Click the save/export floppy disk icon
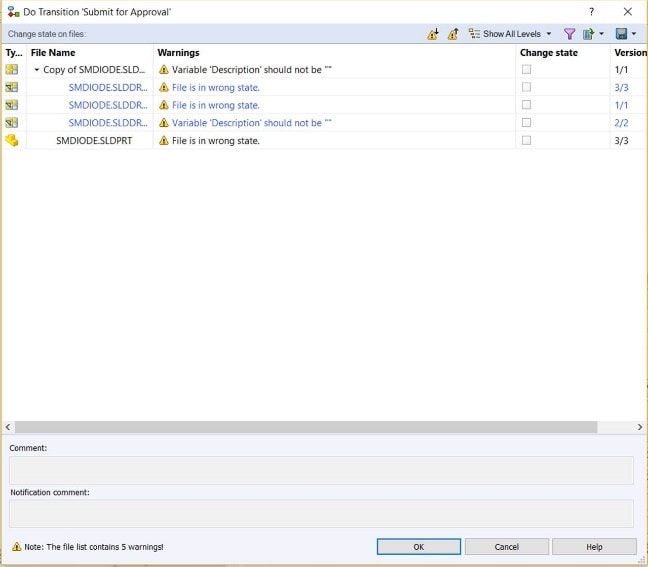This screenshot has height=567, width=648. click(621, 34)
